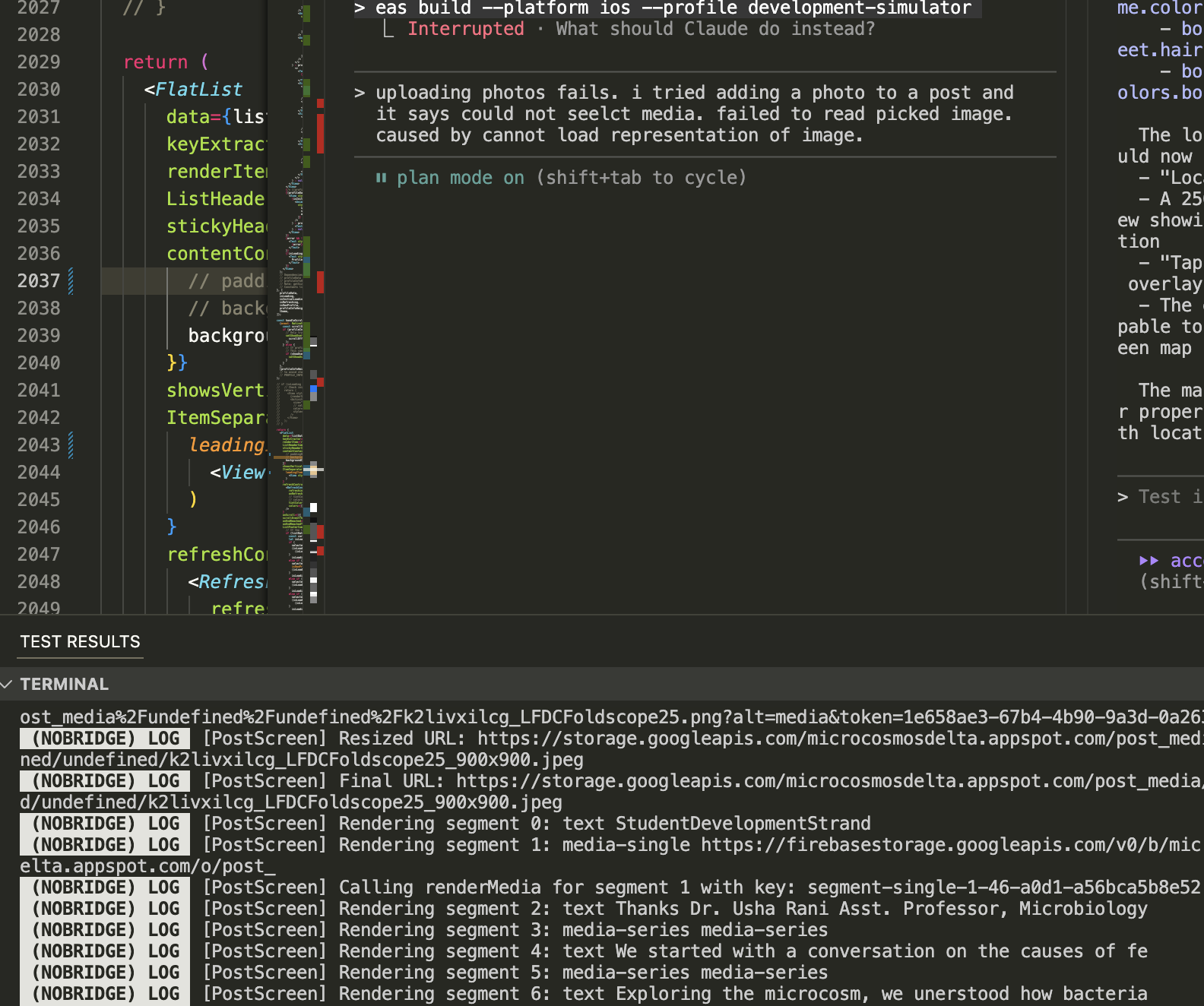The image size is (1204, 1006).
Task: Click the double-arrow accept icon in right pane
Action: coord(1148,561)
